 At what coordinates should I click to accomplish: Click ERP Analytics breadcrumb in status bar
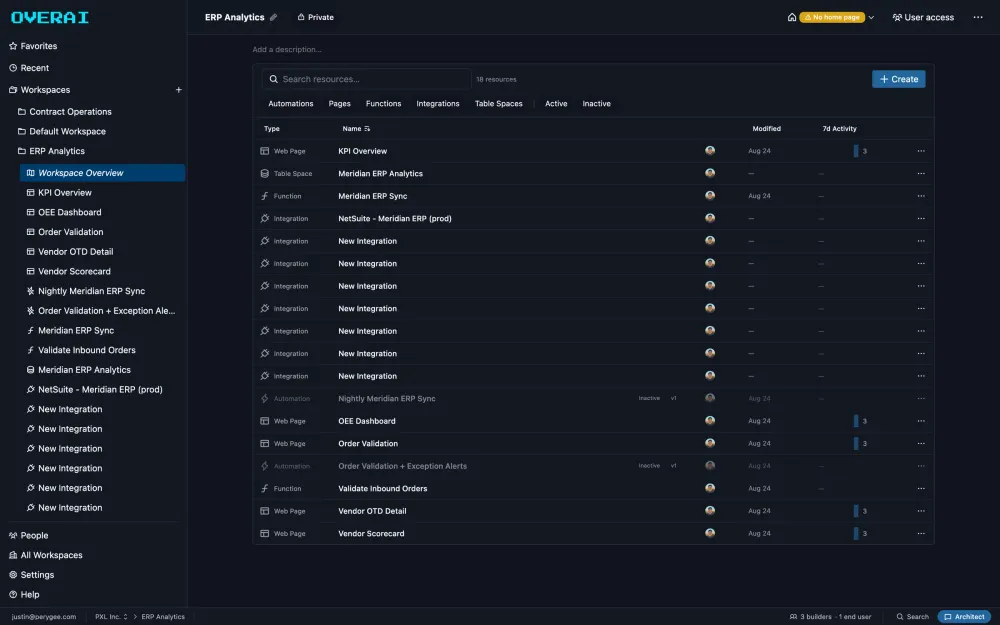(x=163, y=617)
